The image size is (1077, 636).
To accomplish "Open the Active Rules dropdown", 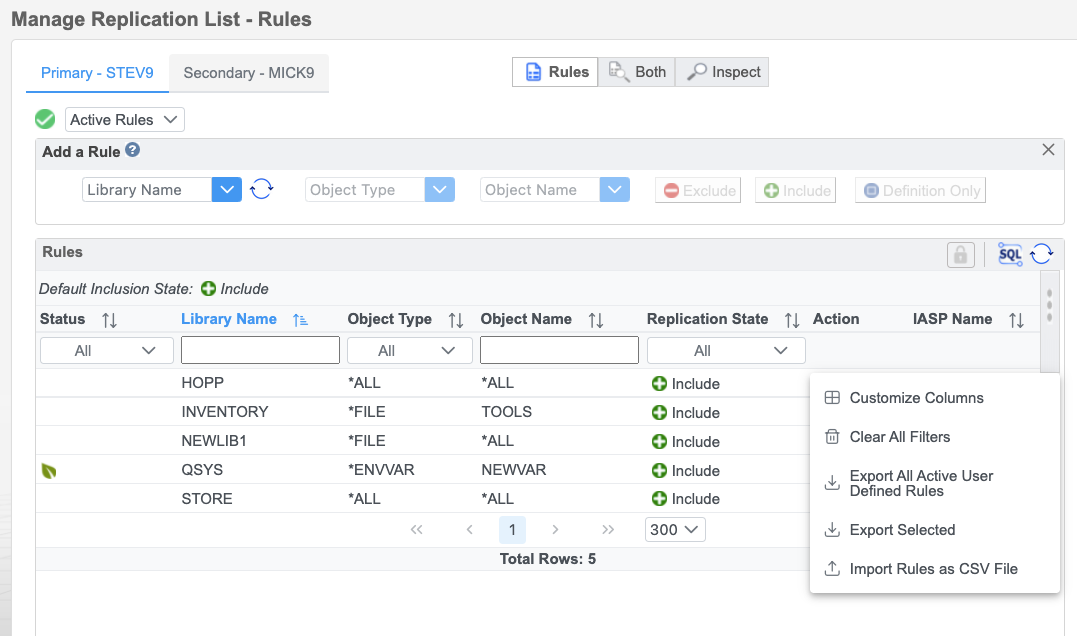I will (123, 118).
